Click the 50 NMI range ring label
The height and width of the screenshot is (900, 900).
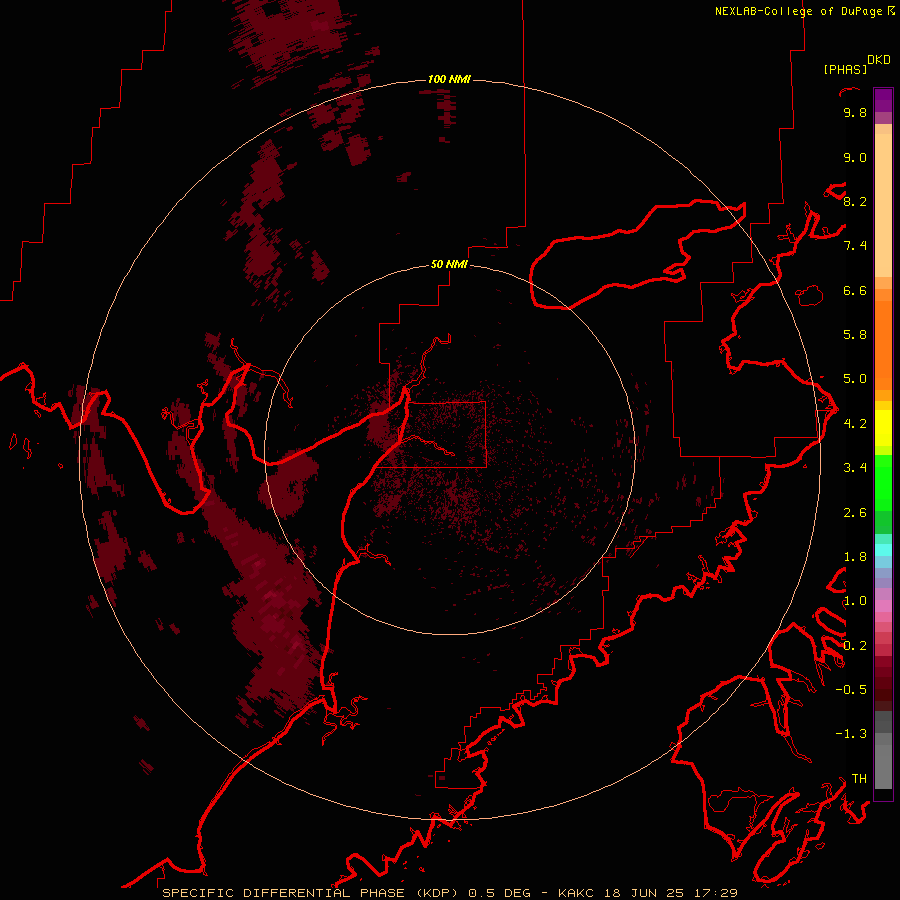[x=449, y=264]
